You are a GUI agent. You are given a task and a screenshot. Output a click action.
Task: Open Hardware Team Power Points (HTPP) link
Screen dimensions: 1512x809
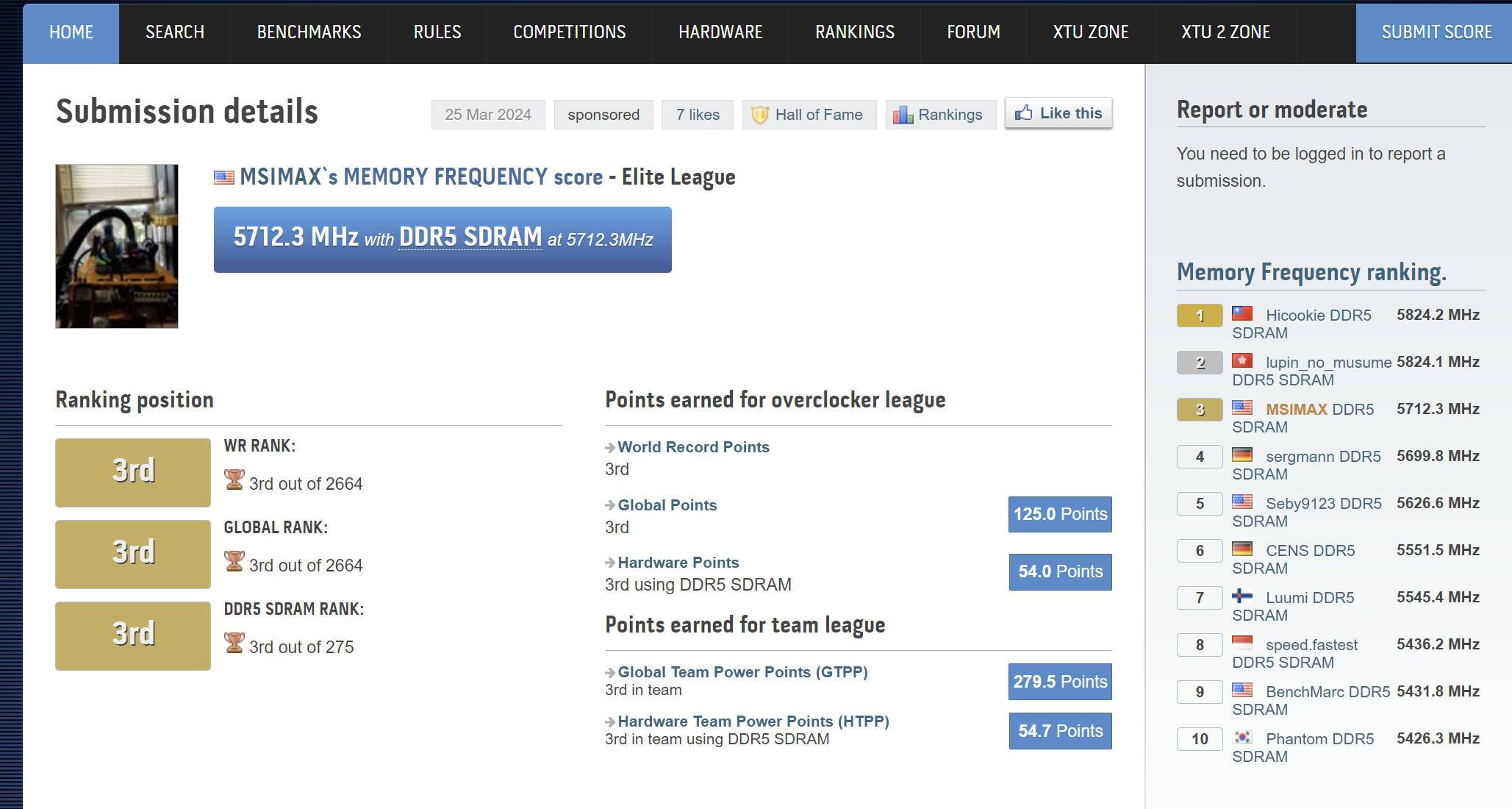(x=753, y=721)
